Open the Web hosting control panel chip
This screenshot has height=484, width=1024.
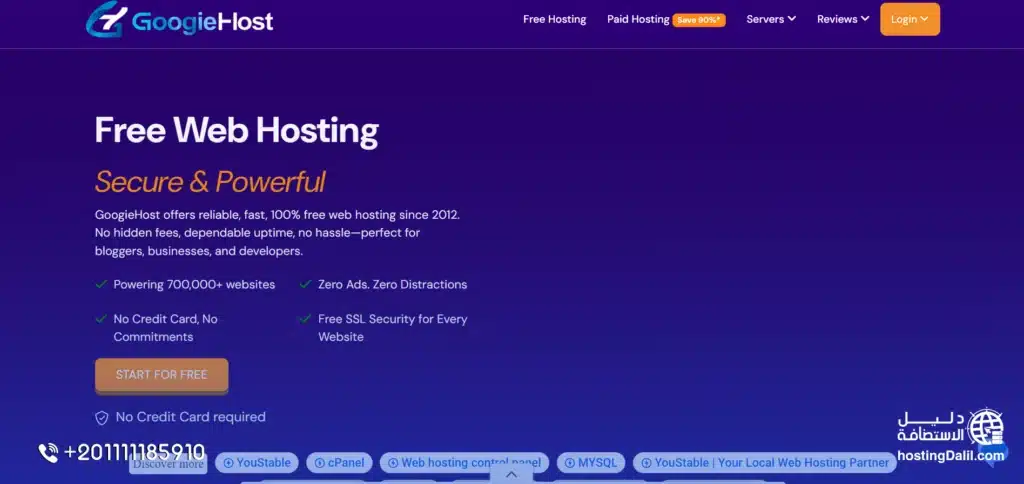[x=464, y=462]
